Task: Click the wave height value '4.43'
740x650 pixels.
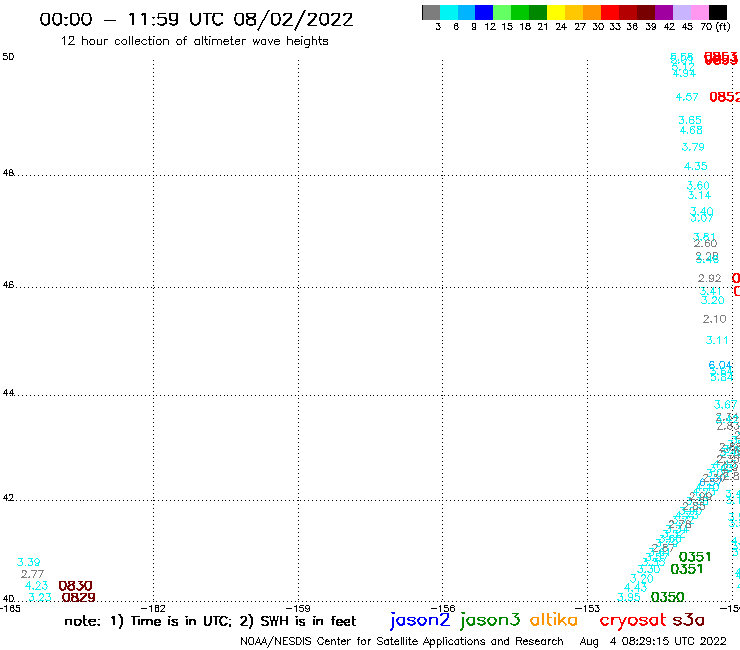Action: (635, 587)
